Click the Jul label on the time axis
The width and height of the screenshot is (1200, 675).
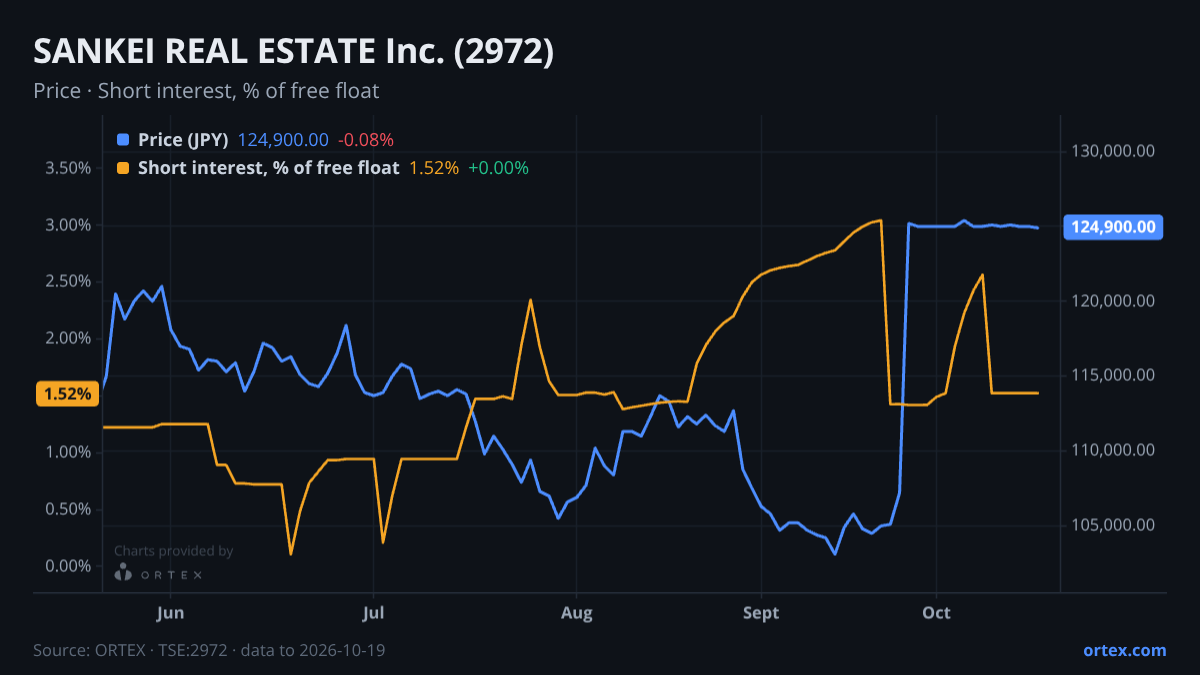pos(373,612)
